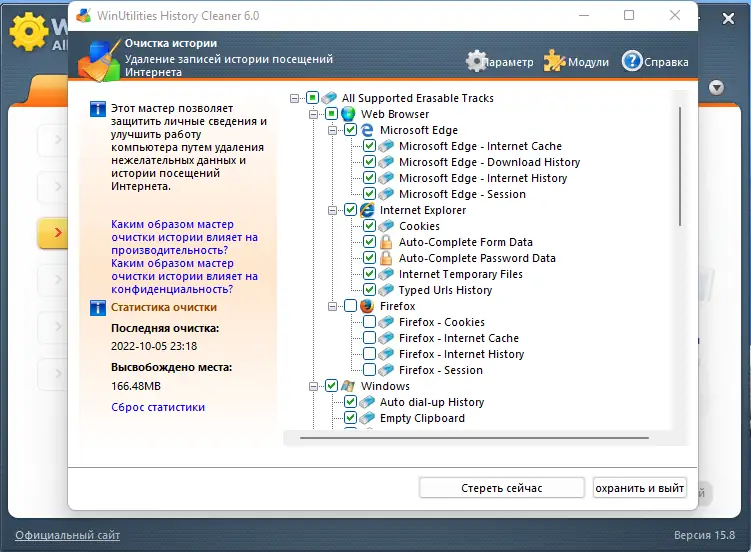
Task: Select the highlighted yellow sidebar tab in background
Action: click(x=53, y=233)
